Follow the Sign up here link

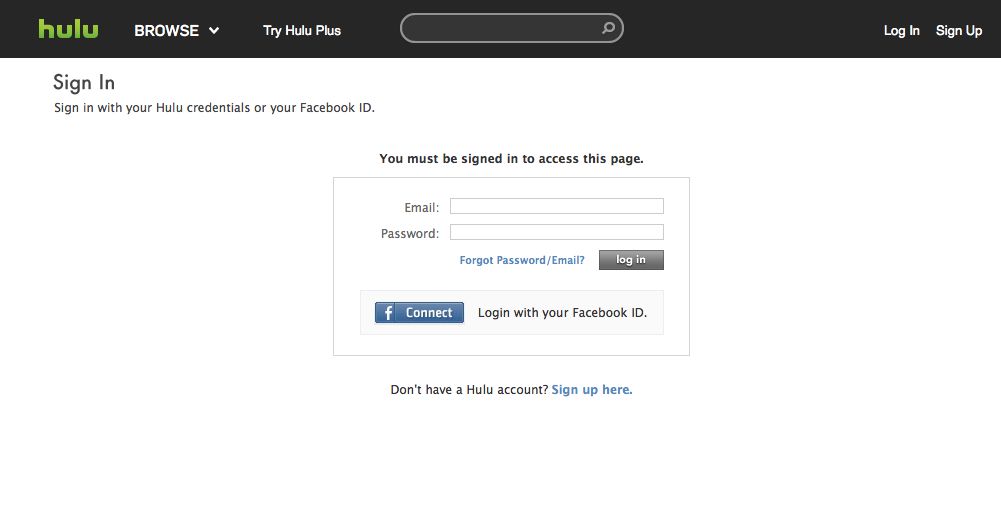click(x=592, y=389)
